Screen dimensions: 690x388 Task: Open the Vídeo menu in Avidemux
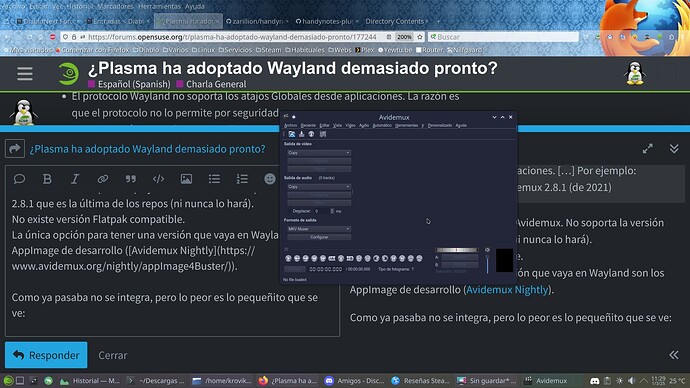point(350,125)
